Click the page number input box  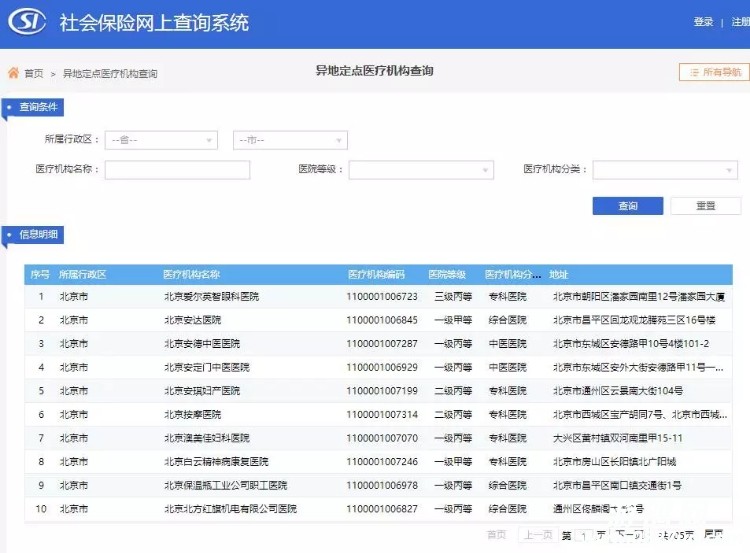[585, 536]
